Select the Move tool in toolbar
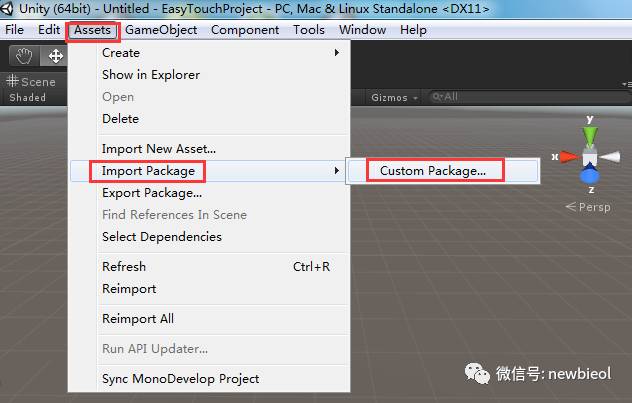632x403 pixels. pos(55,56)
